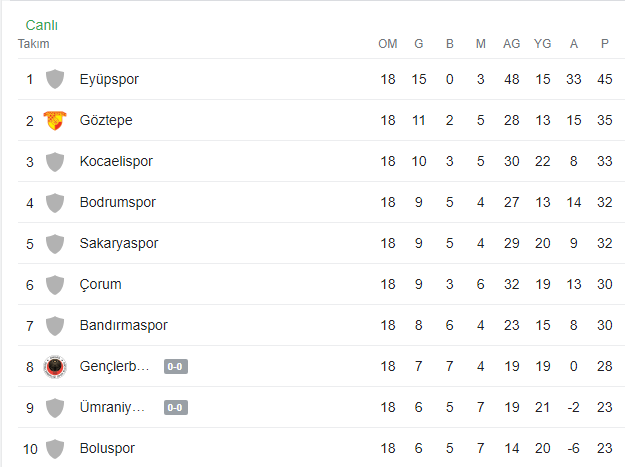Open the 0-0 live score badge for Ümraniyespor
625x467 pixels.
click(176, 408)
